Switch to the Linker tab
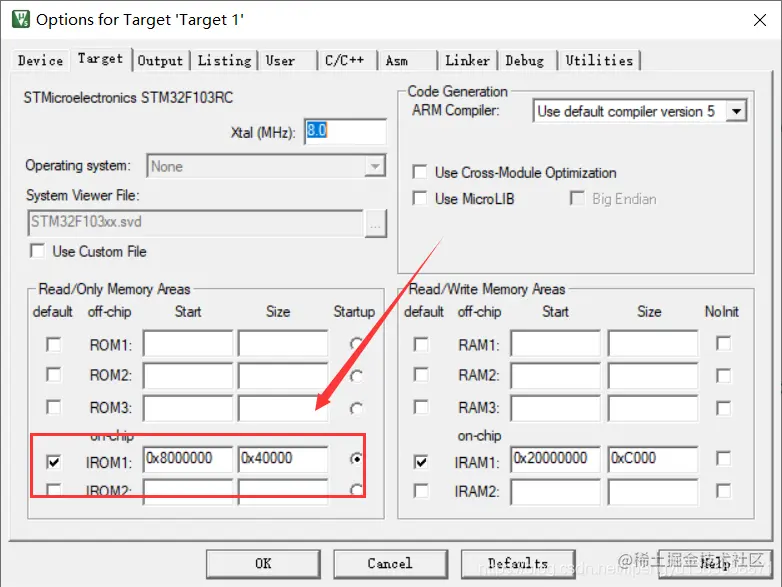The width and height of the screenshot is (782, 587). (x=467, y=60)
